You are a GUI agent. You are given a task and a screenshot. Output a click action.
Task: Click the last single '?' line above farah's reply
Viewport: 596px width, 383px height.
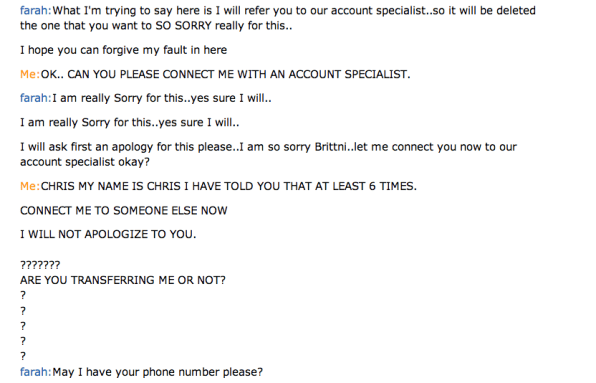[x=23, y=356]
